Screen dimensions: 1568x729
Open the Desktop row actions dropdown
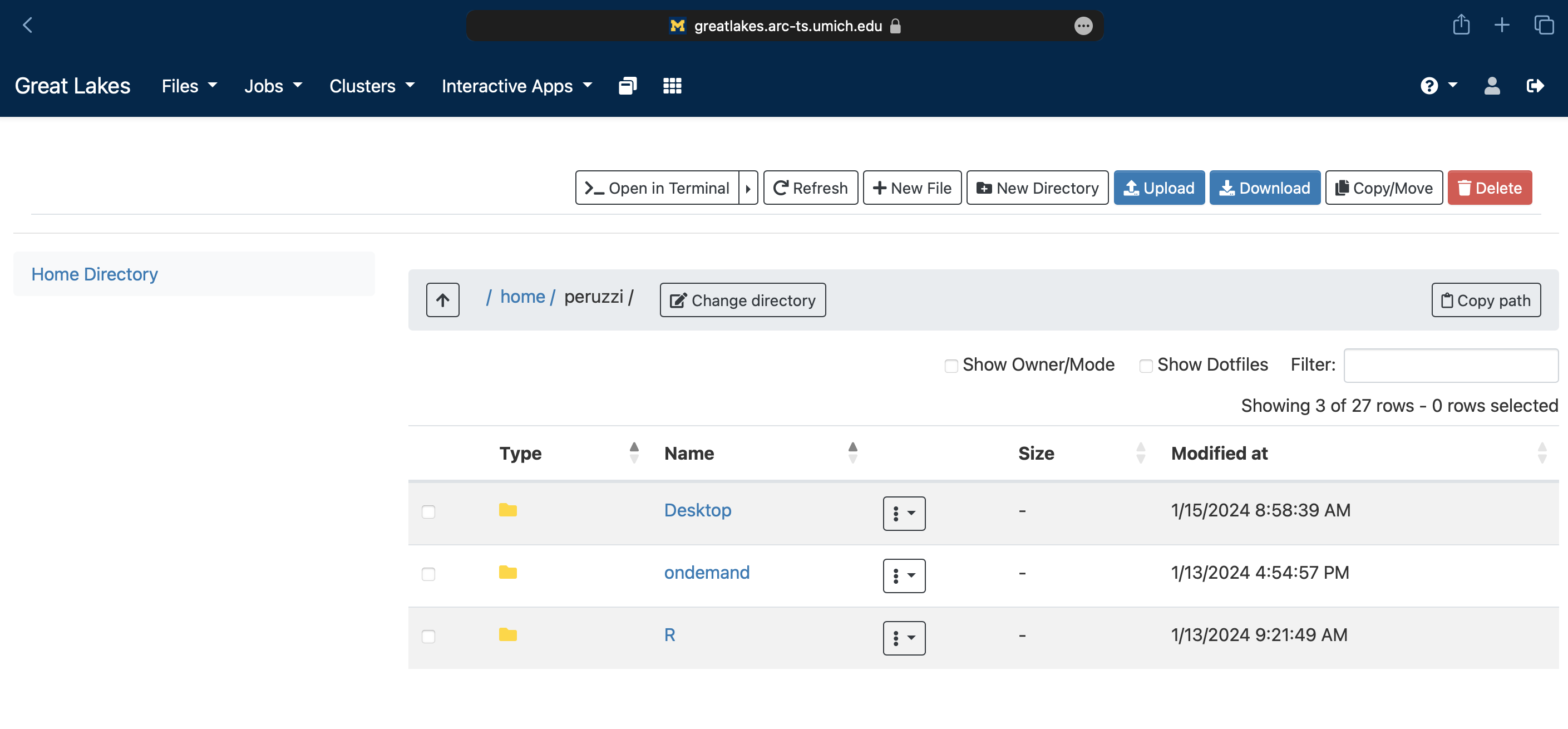[904, 513]
